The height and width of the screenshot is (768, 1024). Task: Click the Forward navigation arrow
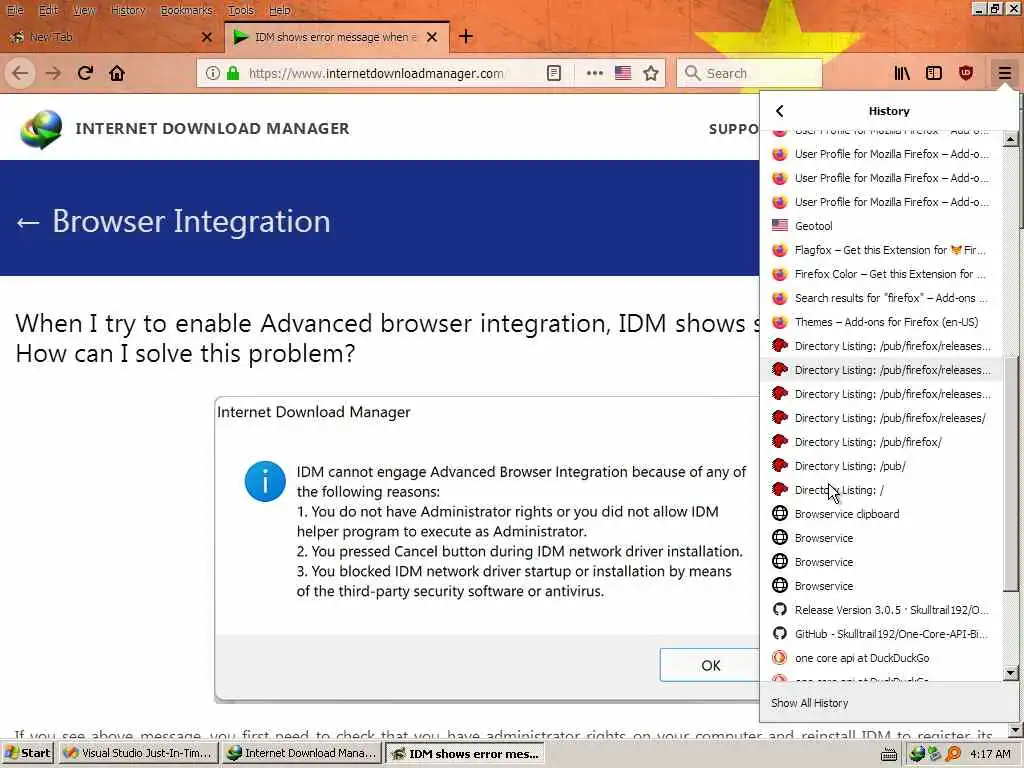(x=53, y=73)
